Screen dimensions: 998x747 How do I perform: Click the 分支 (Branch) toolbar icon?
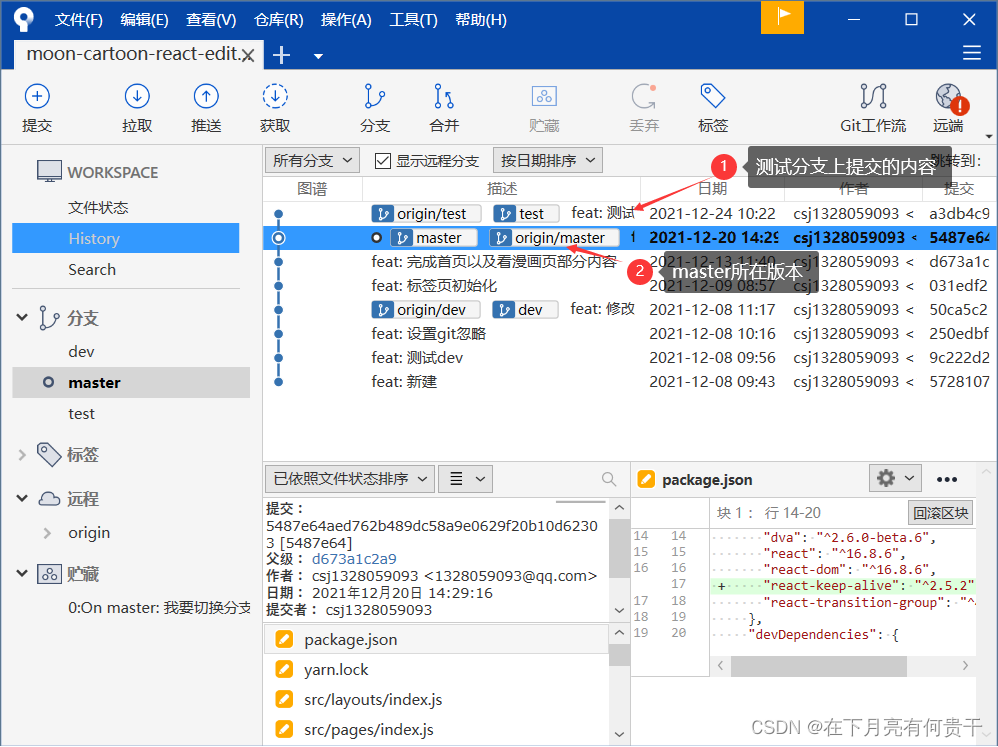coord(374,97)
